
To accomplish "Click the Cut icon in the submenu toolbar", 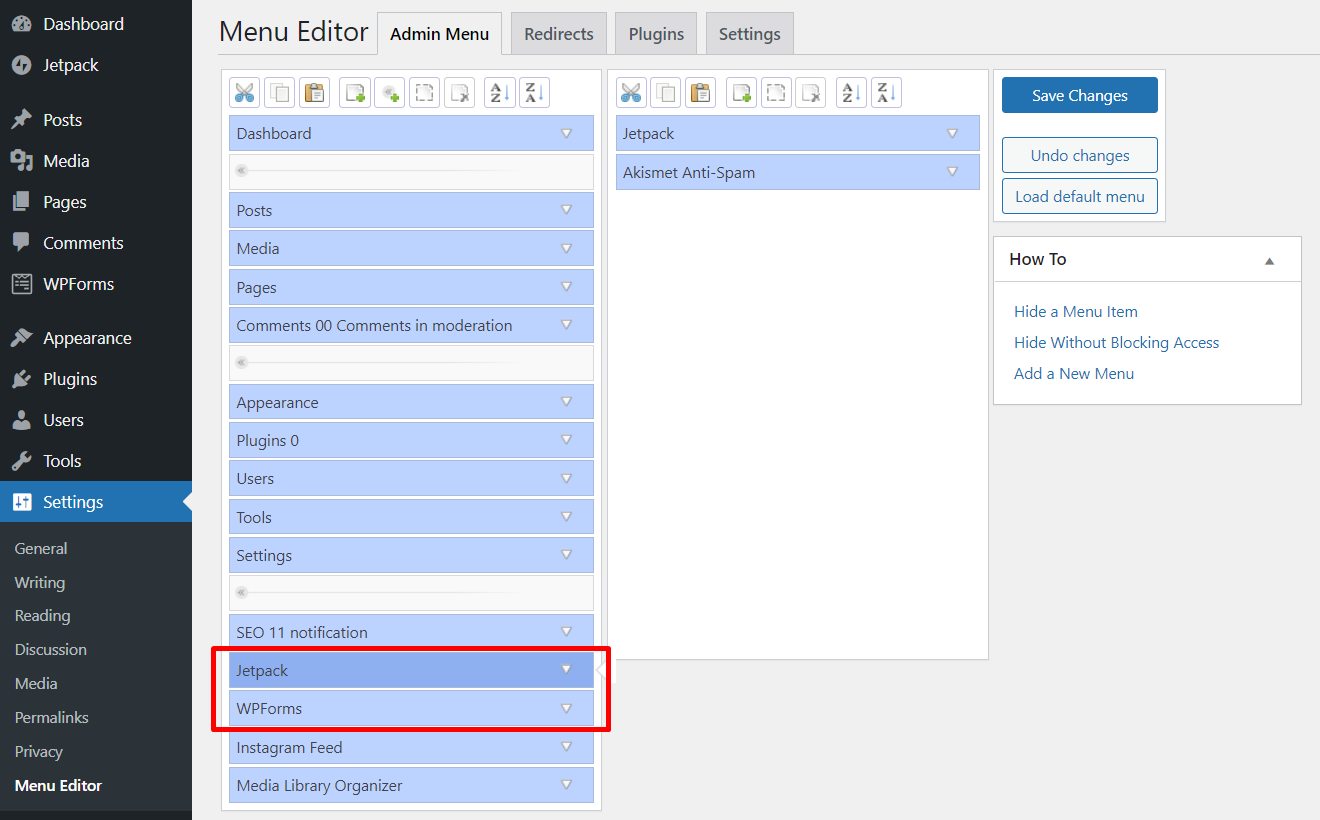I will pos(631,93).
